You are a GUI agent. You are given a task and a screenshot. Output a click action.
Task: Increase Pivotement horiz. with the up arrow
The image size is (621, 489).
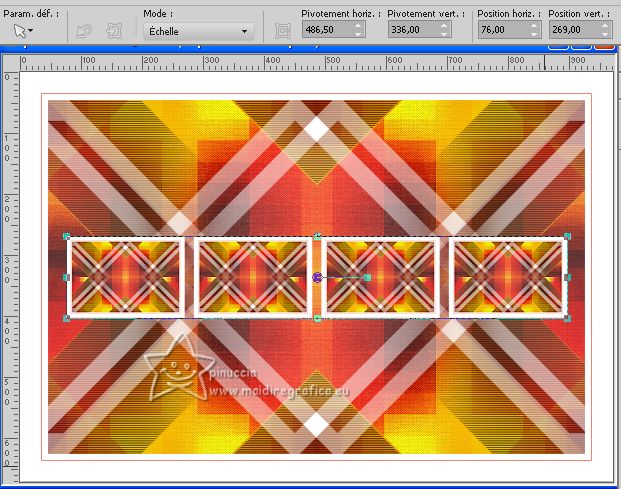click(358, 26)
